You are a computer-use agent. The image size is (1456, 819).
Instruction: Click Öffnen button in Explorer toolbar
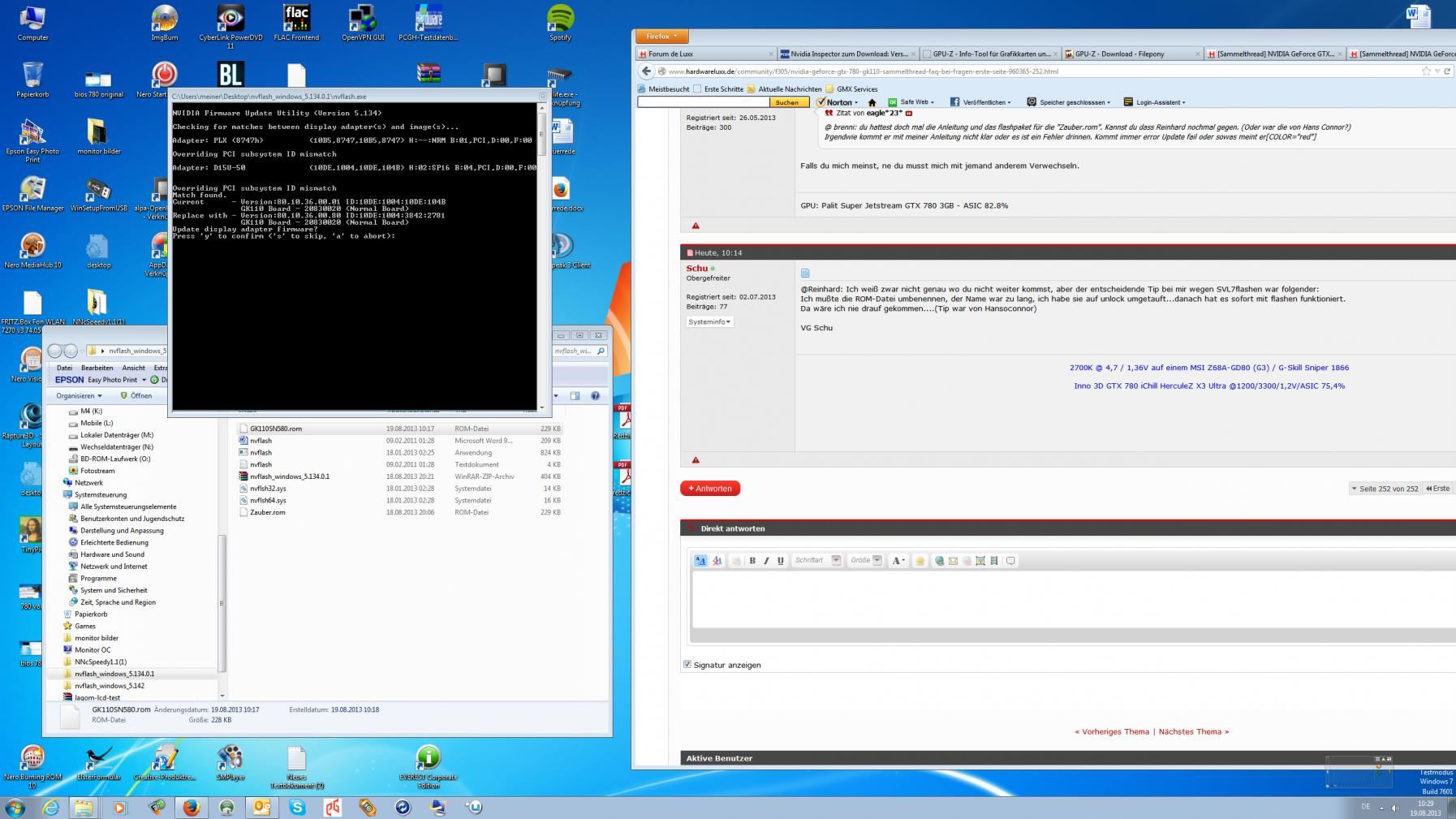pos(136,396)
